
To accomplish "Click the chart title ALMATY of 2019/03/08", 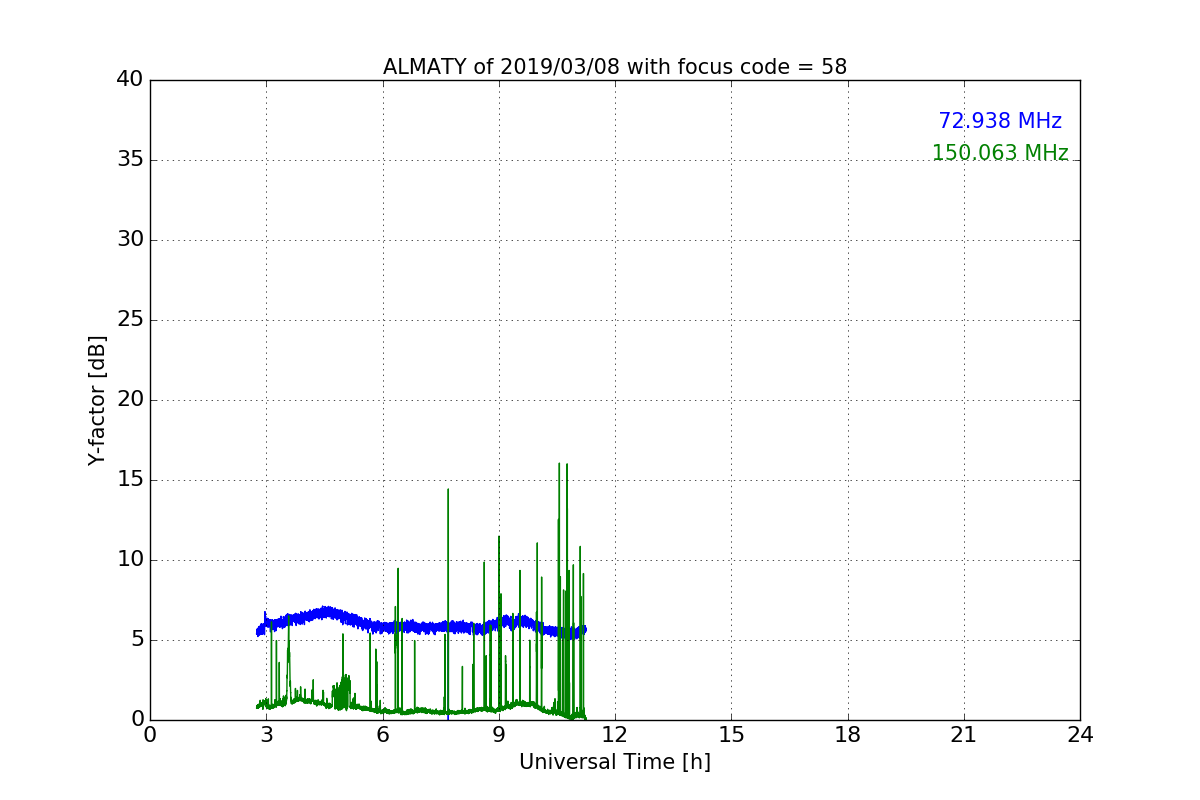I will pyautogui.click(x=615, y=67).
